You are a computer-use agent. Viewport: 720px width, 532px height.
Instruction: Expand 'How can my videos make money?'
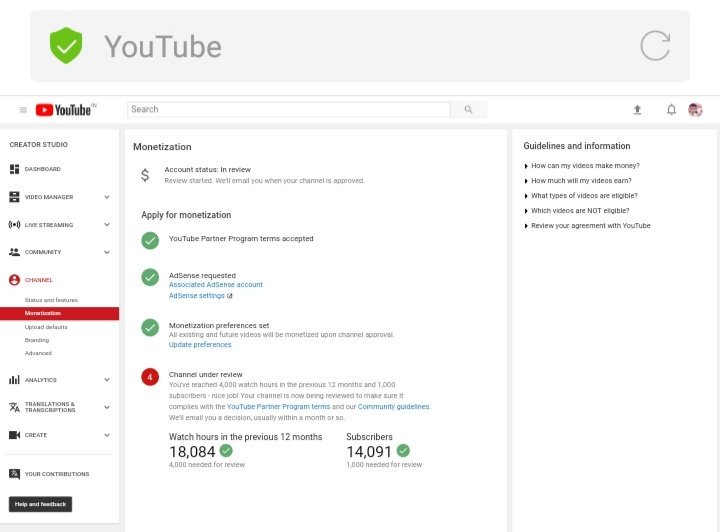tap(582, 166)
